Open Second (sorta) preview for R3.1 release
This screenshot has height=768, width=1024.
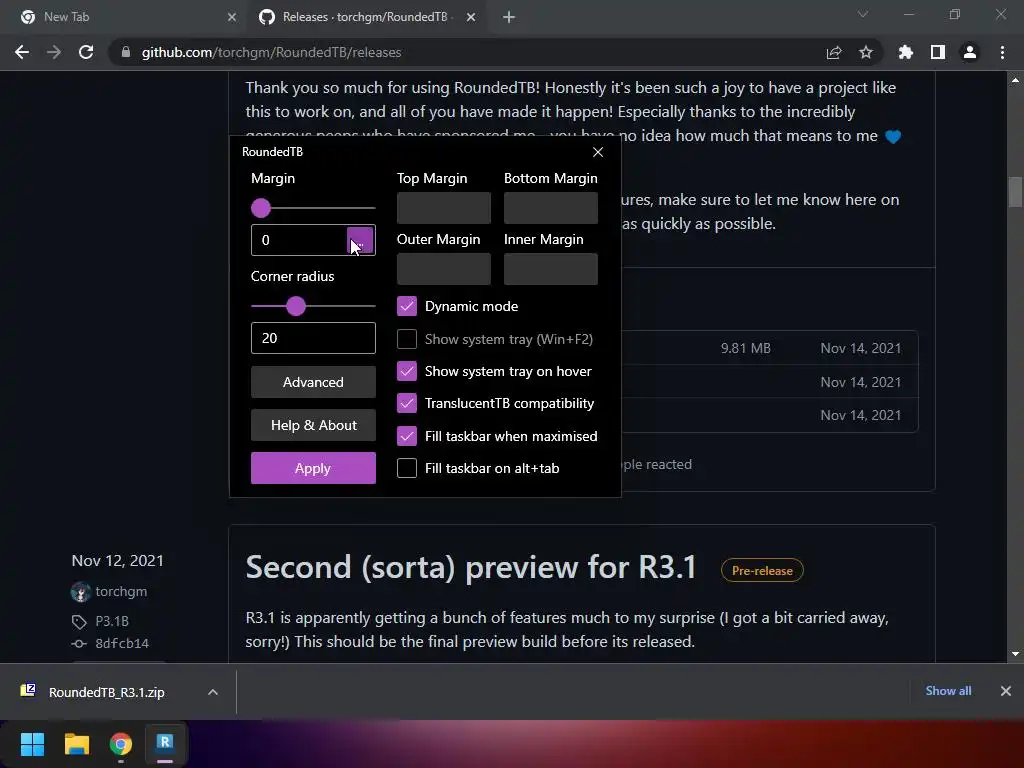pos(471,567)
